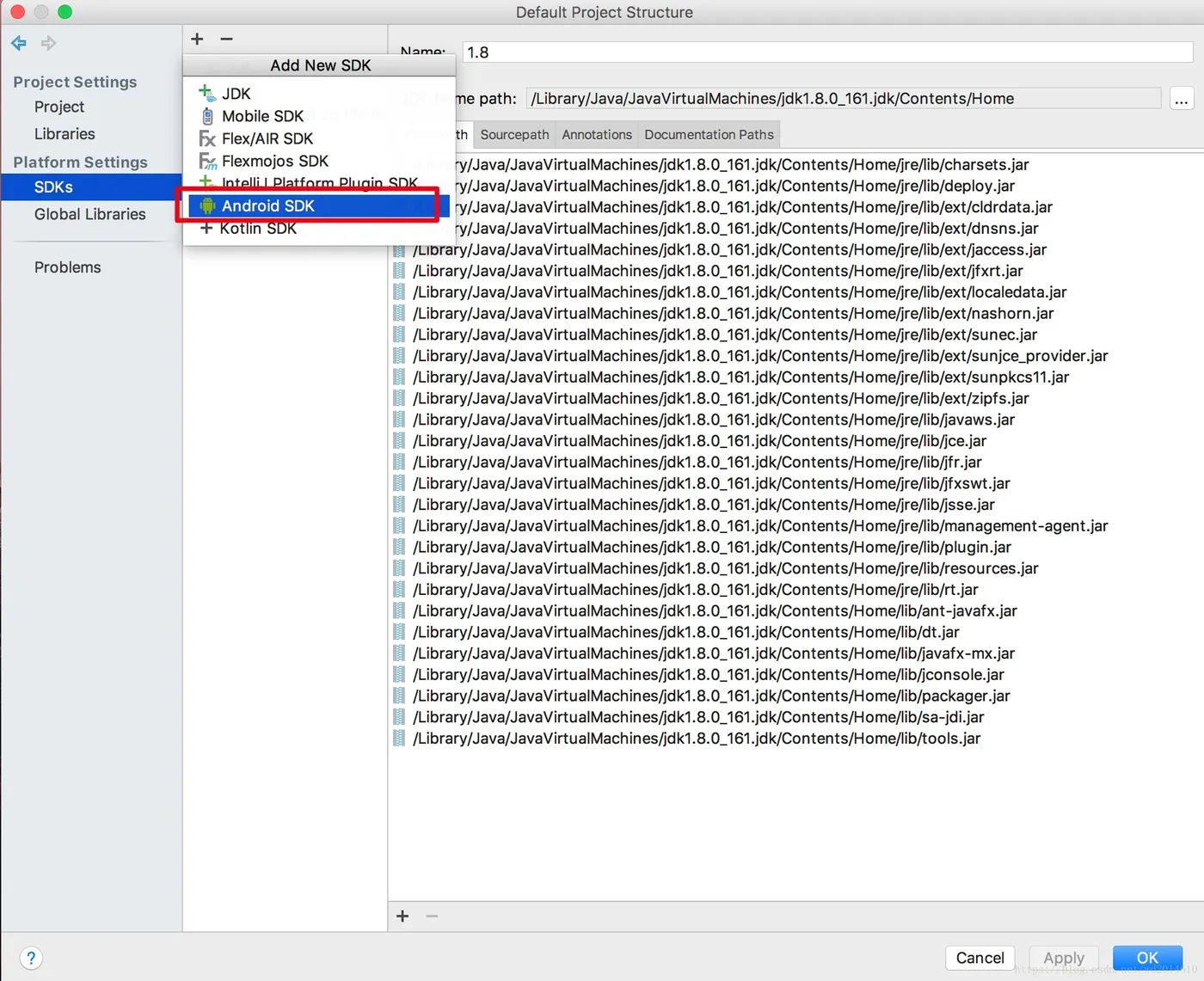Click the JDK icon in Add New SDK menu

click(206, 93)
